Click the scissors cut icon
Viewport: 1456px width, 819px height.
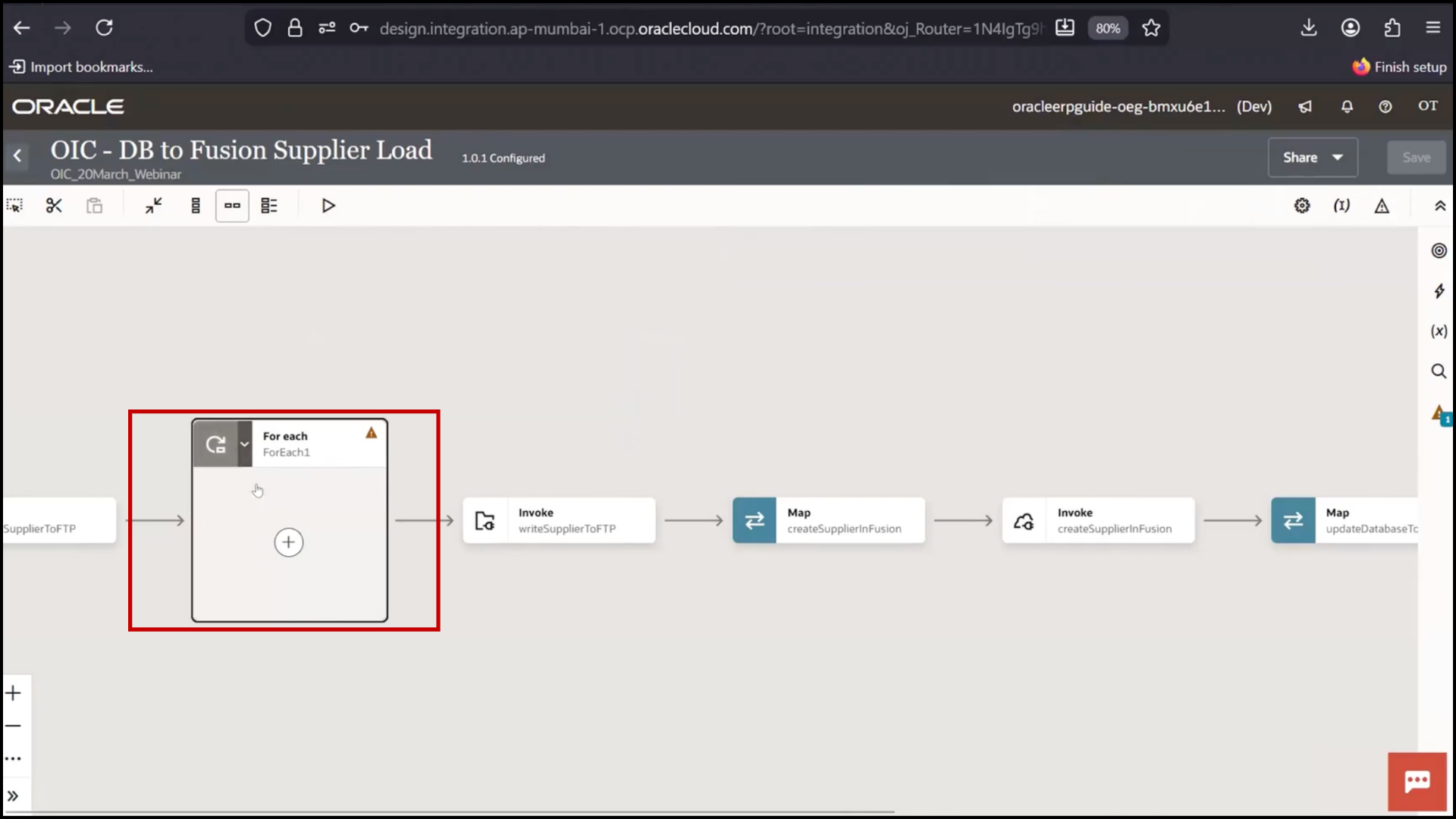coord(54,206)
